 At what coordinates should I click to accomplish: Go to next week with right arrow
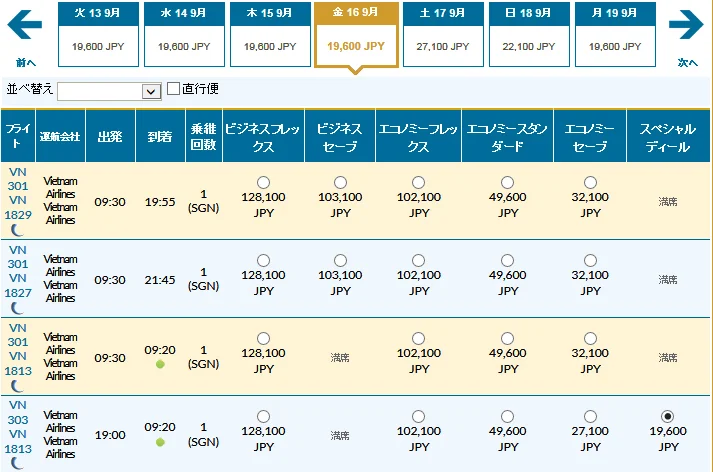coord(686,25)
